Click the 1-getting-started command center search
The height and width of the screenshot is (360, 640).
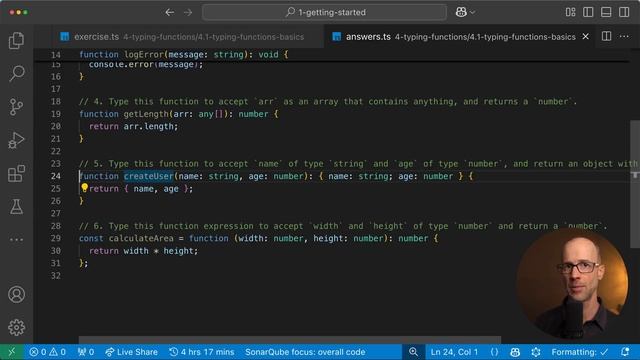324,12
